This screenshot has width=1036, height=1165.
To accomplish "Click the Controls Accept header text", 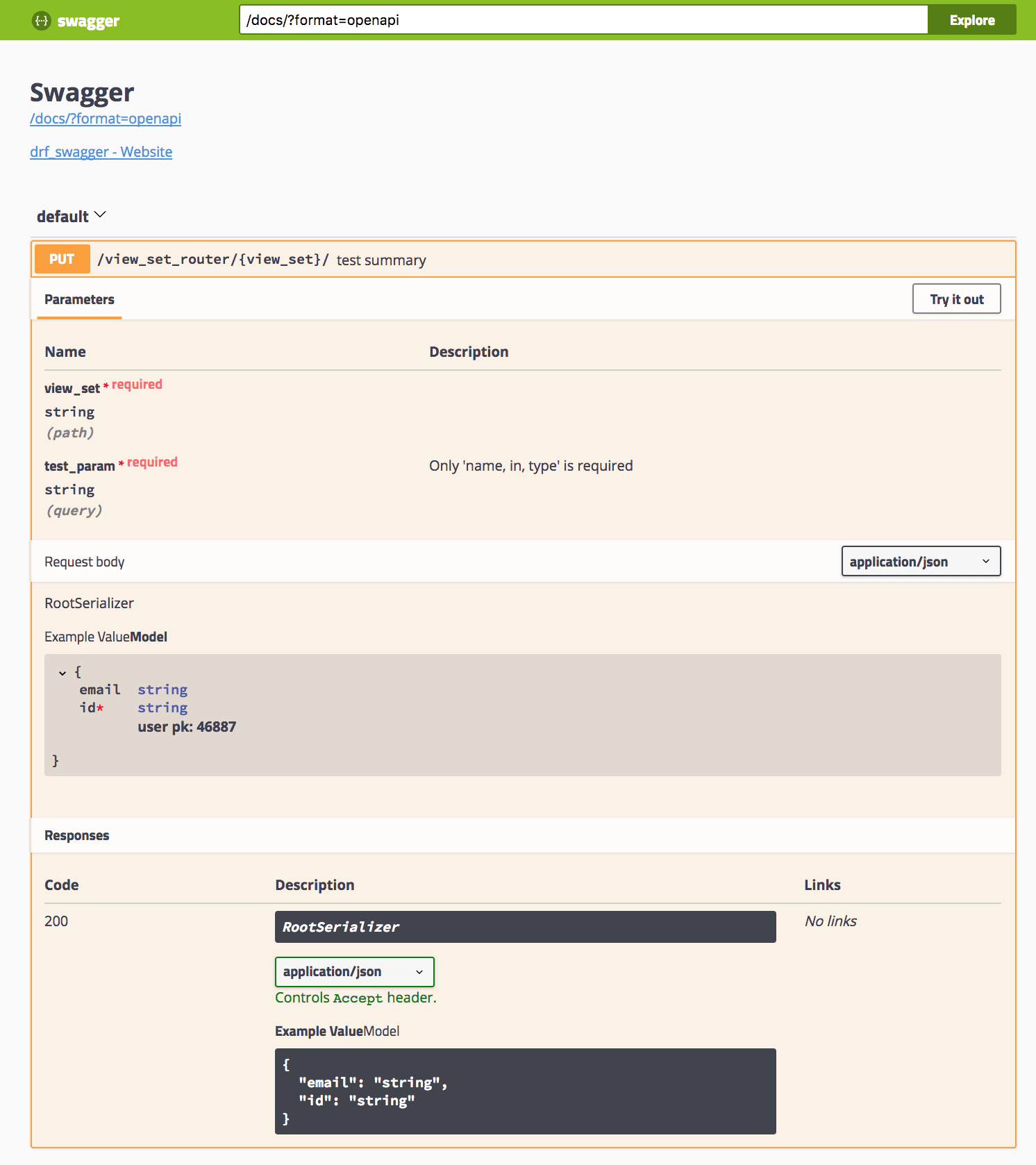I will (x=356, y=998).
